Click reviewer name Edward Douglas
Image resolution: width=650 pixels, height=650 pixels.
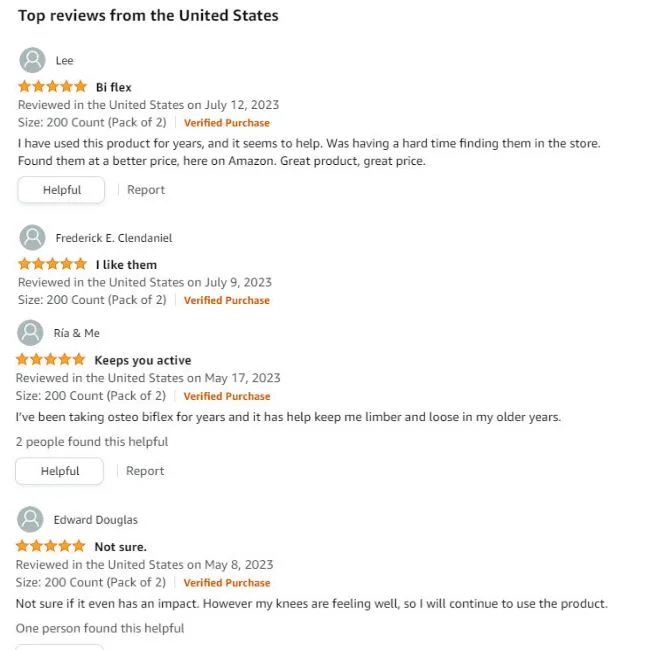pyautogui.click(x=96, y=520)
